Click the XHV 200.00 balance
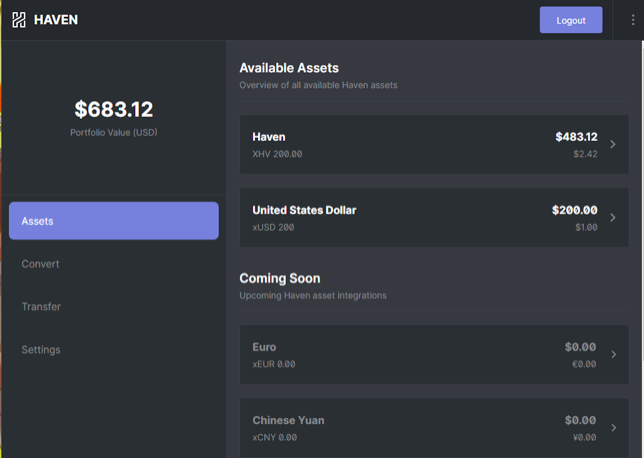The image size is (644, 458). [x=277, y=154]
